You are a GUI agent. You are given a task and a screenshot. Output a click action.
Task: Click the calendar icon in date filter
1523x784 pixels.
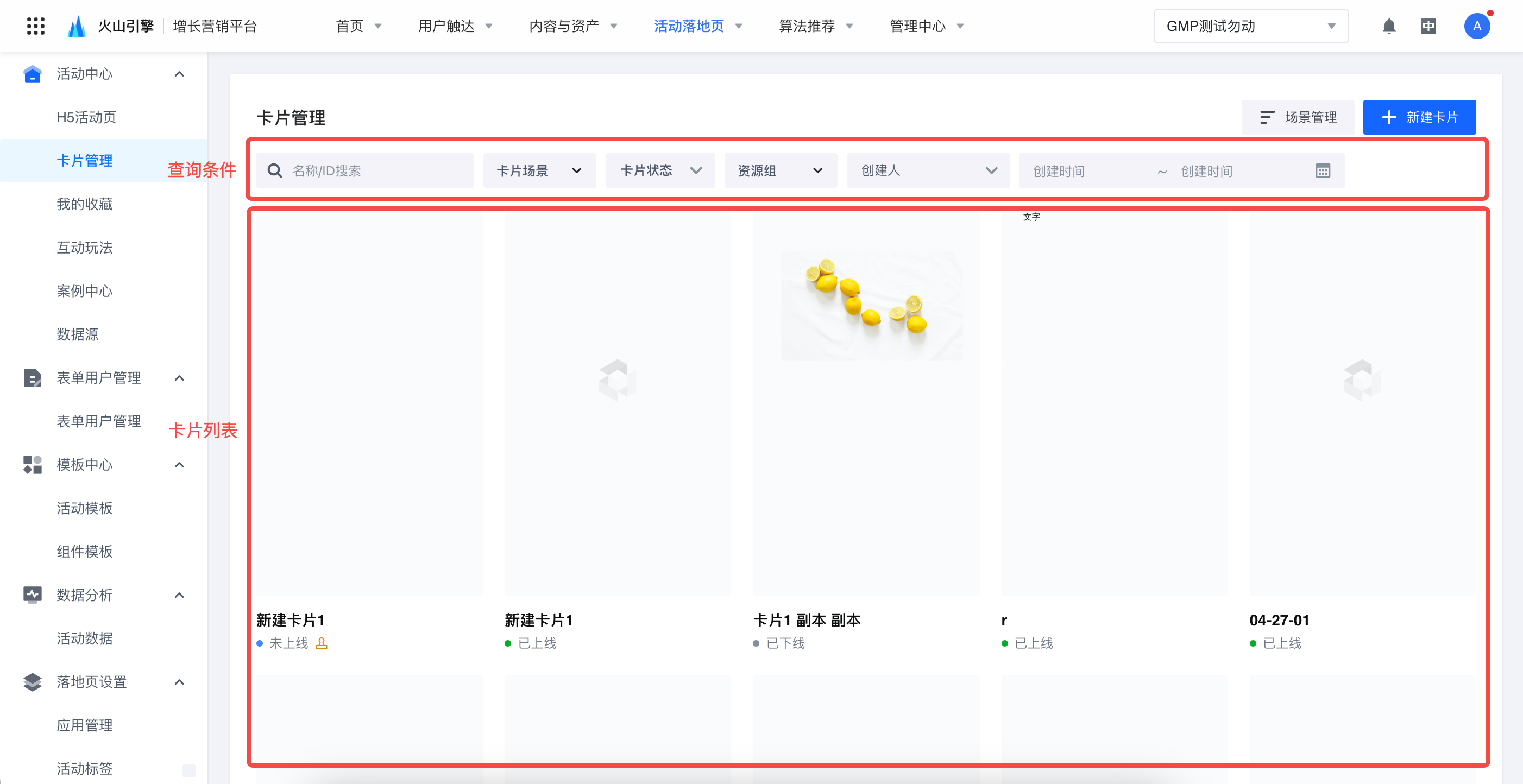coord(1323,170)
